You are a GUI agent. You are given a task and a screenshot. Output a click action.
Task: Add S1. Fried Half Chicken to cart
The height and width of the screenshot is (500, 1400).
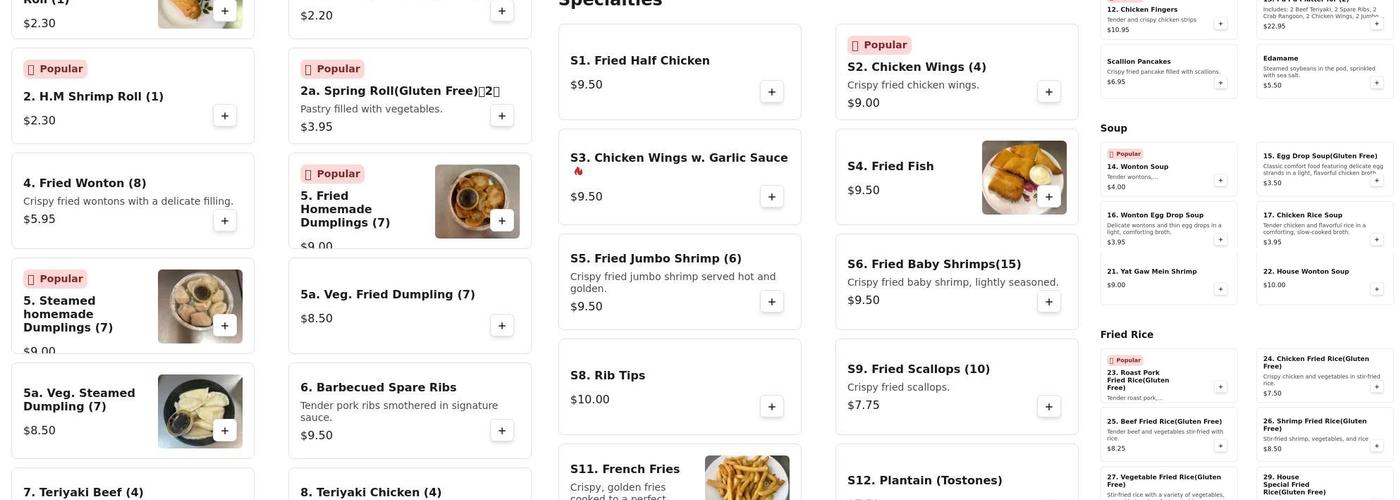(771, 92)
